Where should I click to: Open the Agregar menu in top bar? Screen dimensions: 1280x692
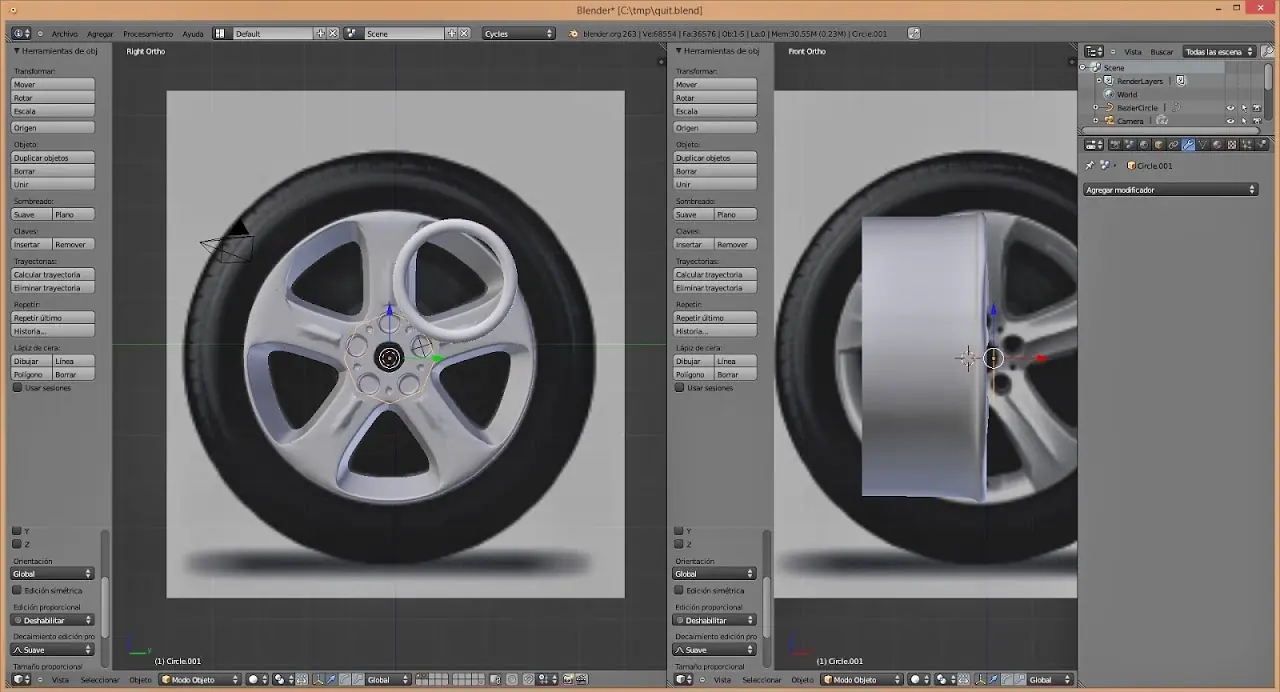(100, 33)
